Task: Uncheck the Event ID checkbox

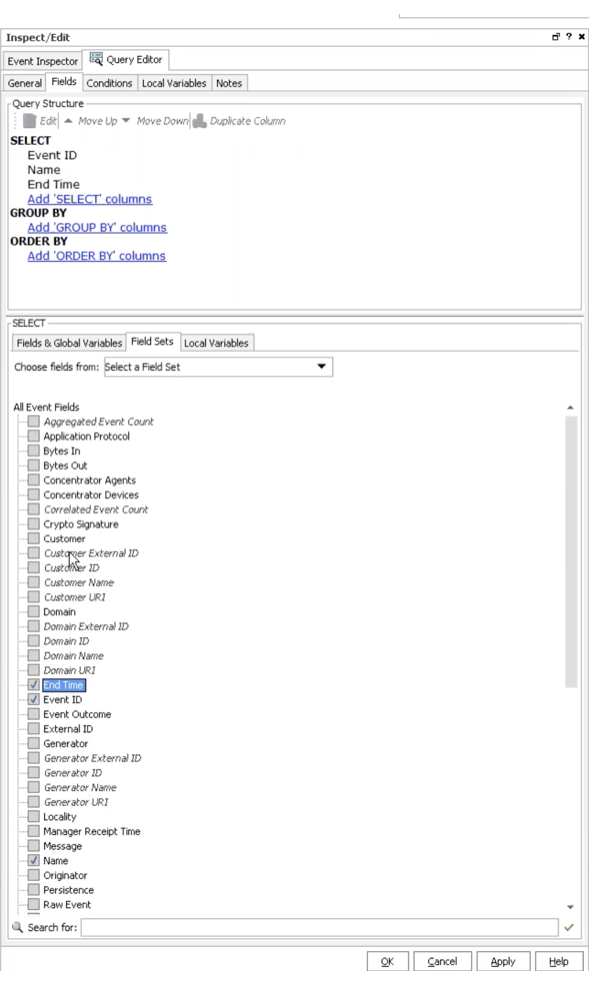Action: 34,699
